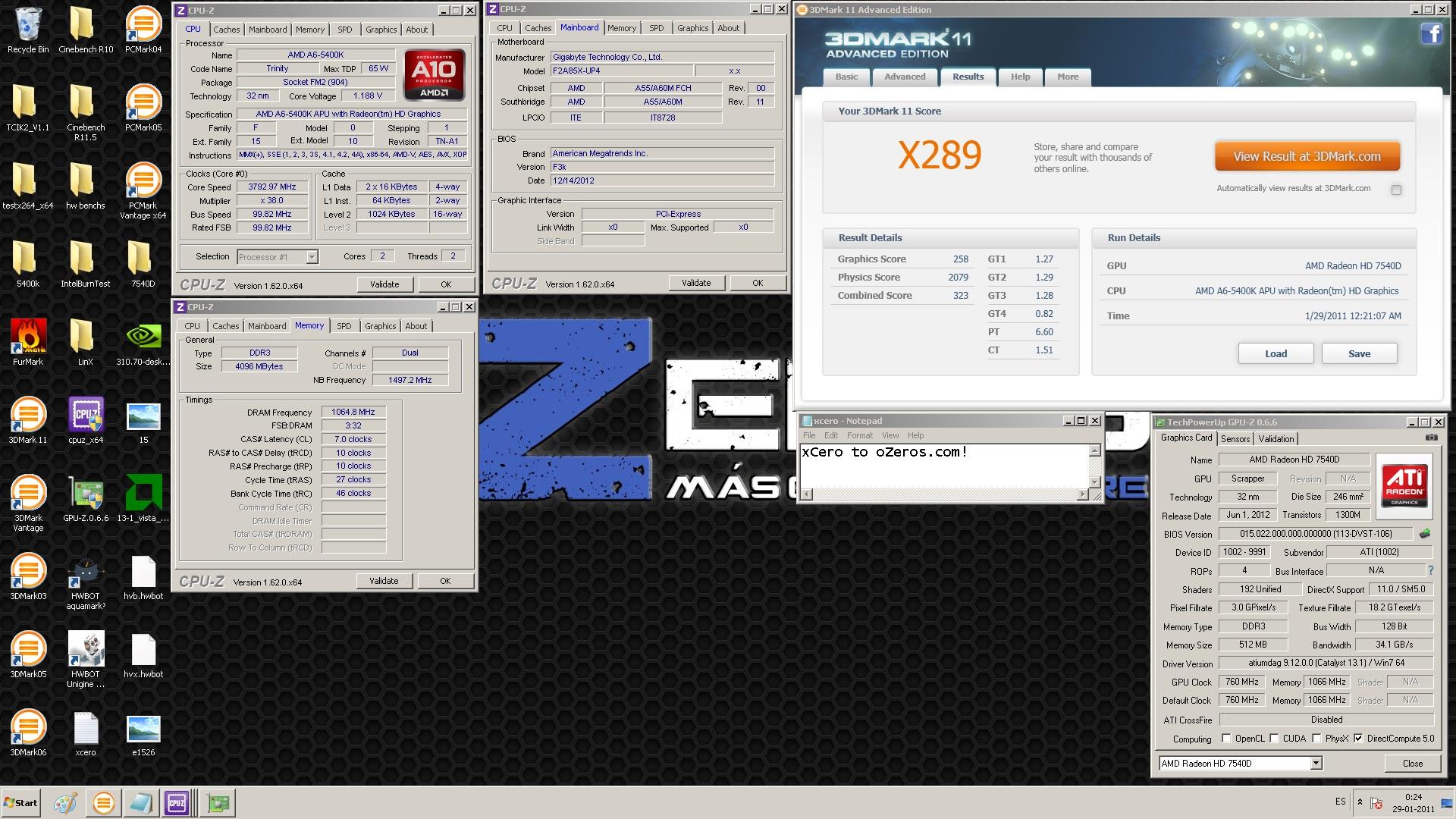Launch cpuz_x64 desktop icon

(x=86, y=420)
